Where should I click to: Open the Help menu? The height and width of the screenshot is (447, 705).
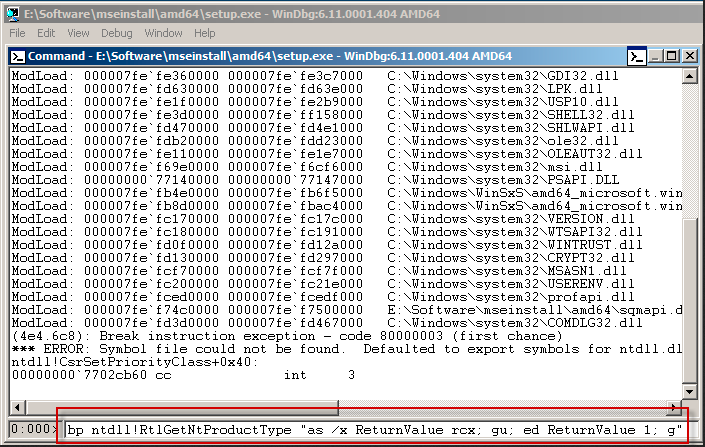click(205, 33)
